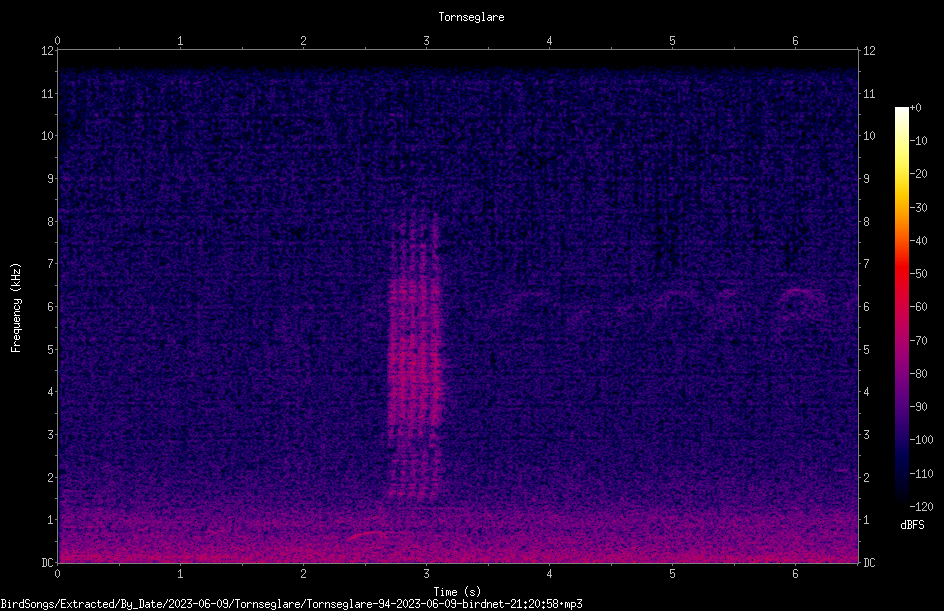Click the file path text at bottom
This screenshot has height=611, width=944.
pyautogui.click(x=291, y=604)
